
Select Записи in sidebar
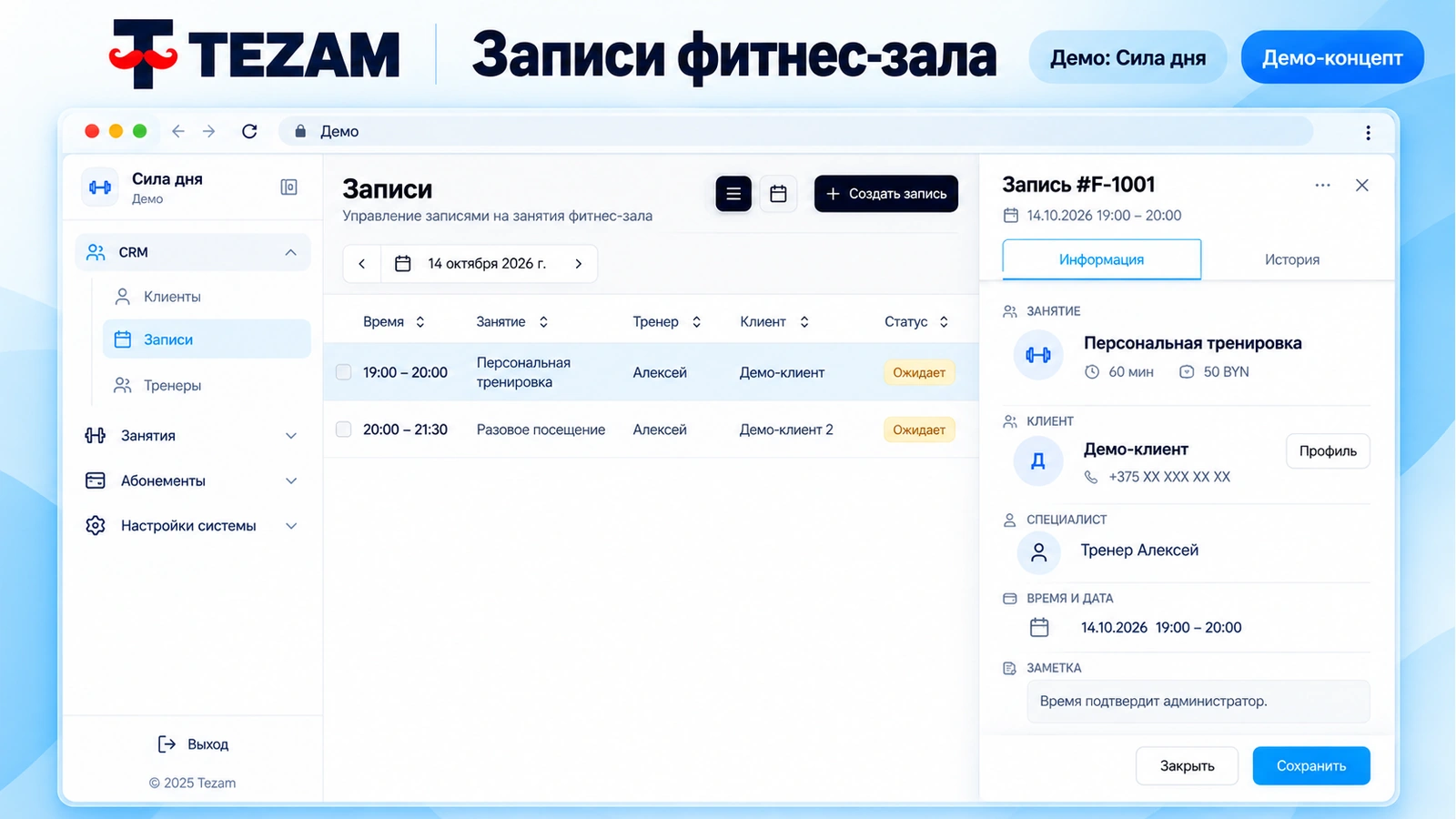point(207,339)
